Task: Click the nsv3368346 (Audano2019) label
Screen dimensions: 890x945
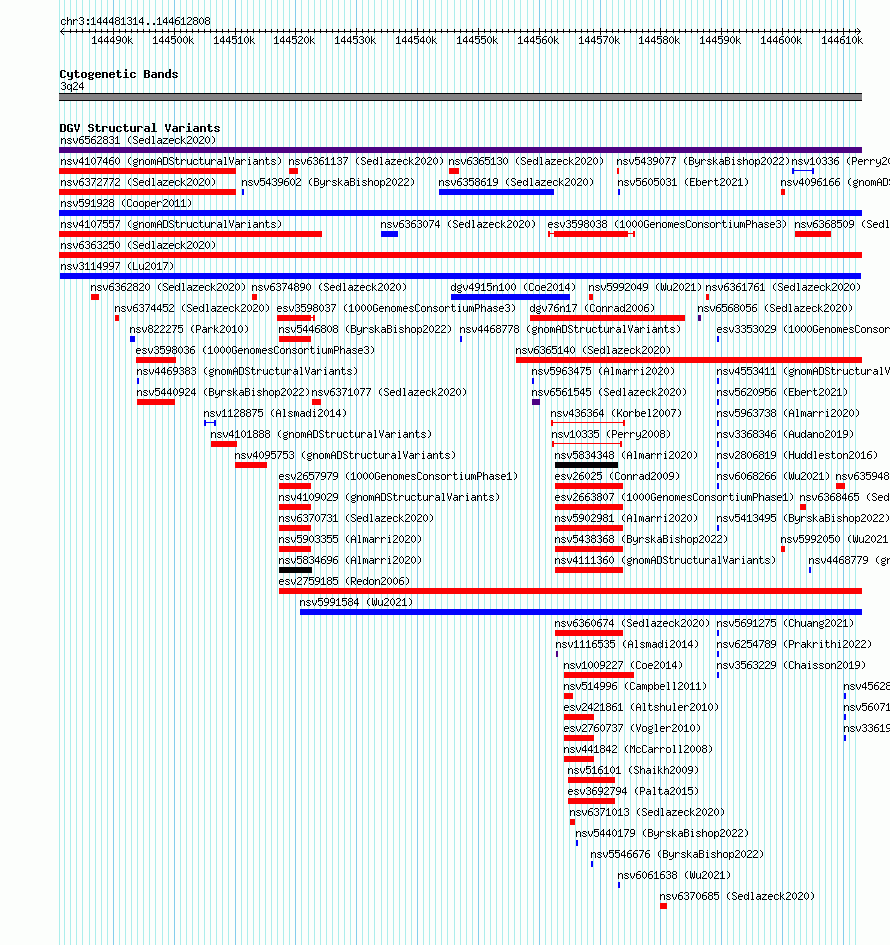Action: pos(785,435)
